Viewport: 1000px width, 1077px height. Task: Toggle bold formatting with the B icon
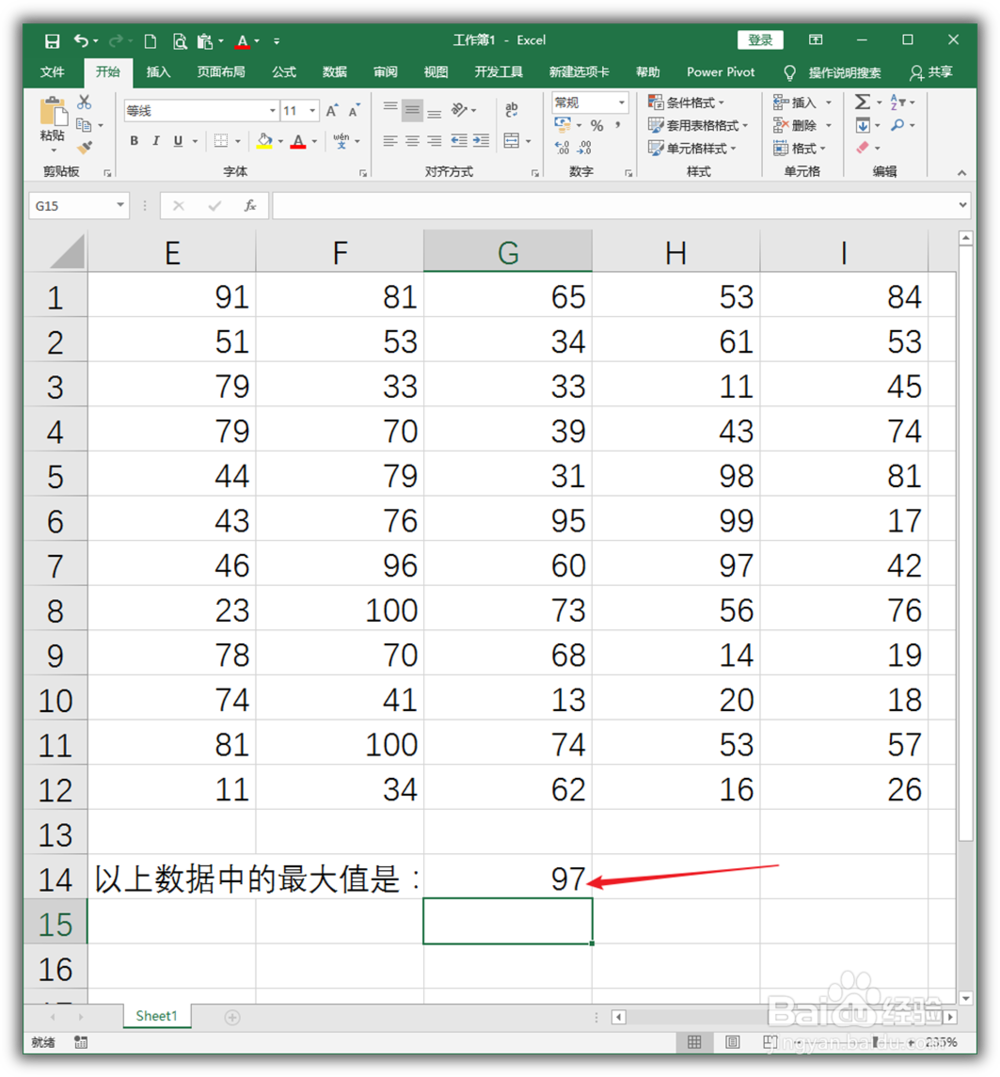134,141
